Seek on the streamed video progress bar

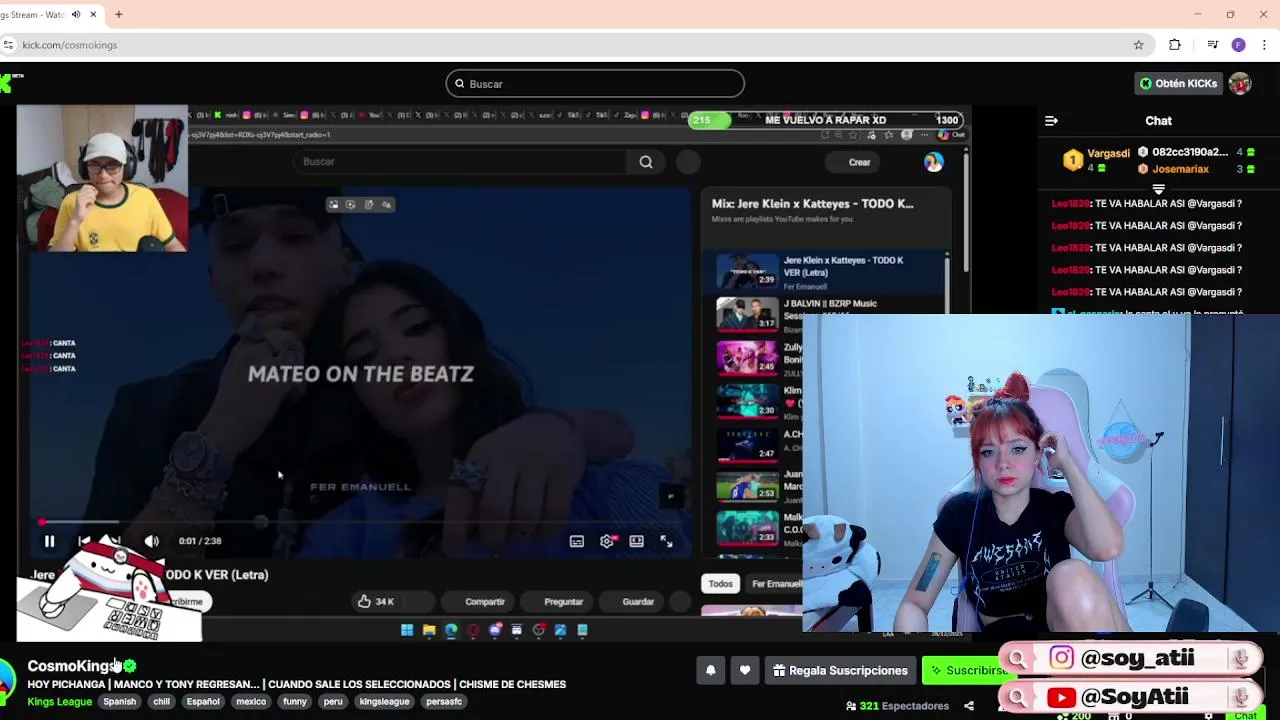[360, 522]
